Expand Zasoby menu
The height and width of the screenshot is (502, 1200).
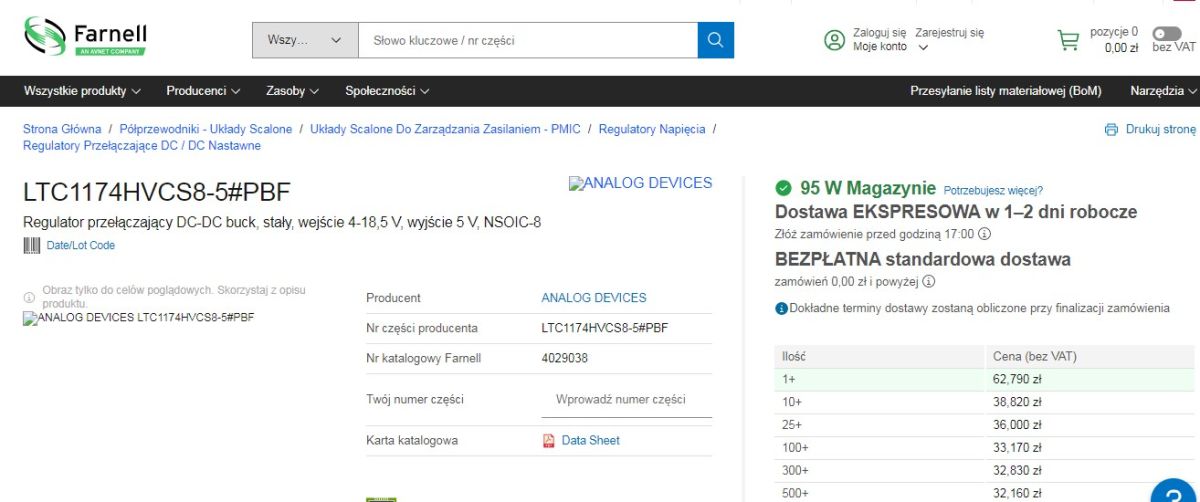[x=292, y=91]
